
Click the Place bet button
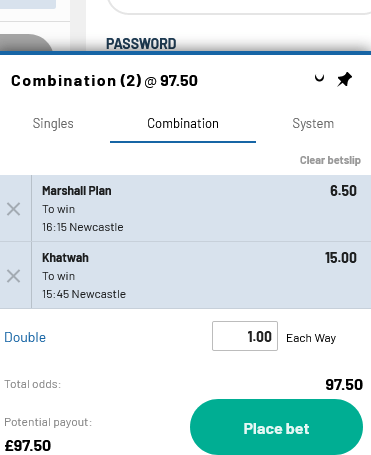(276, 428)
